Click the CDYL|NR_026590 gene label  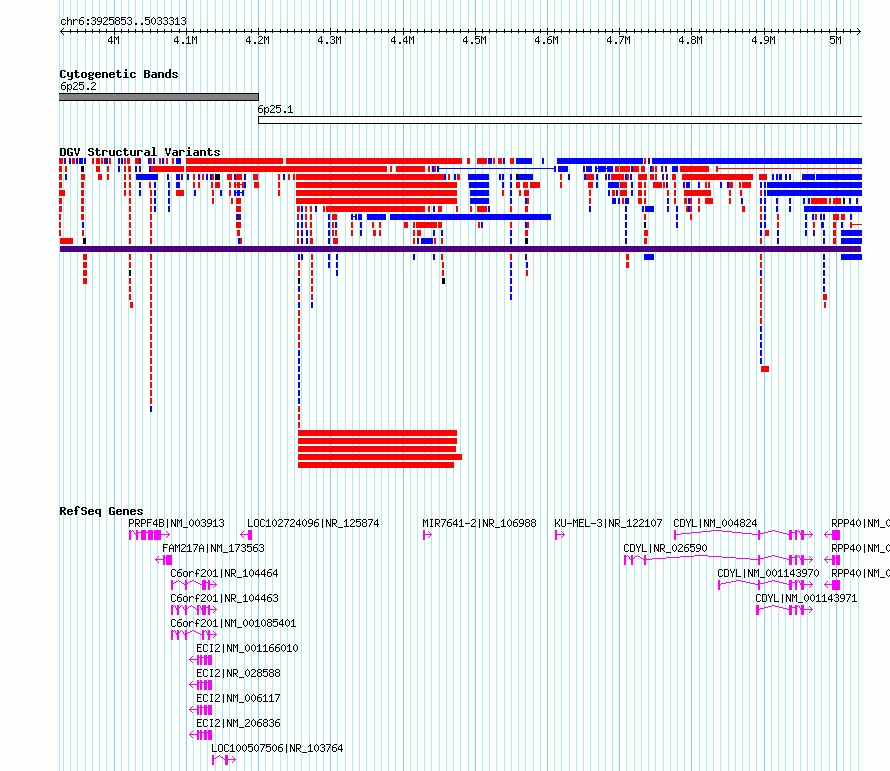665,548
